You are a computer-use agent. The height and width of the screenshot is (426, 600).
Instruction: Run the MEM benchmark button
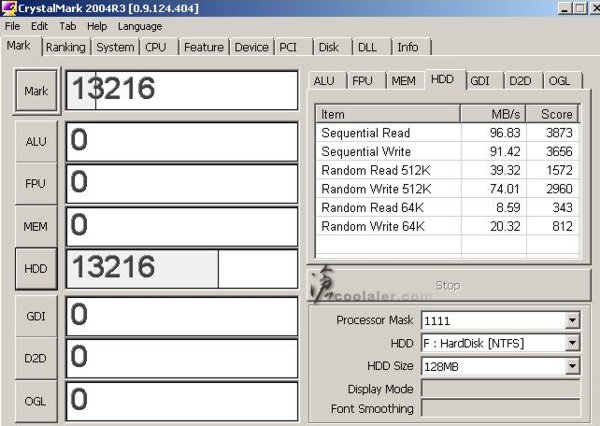pyautogui.click(x=36, y=227)
